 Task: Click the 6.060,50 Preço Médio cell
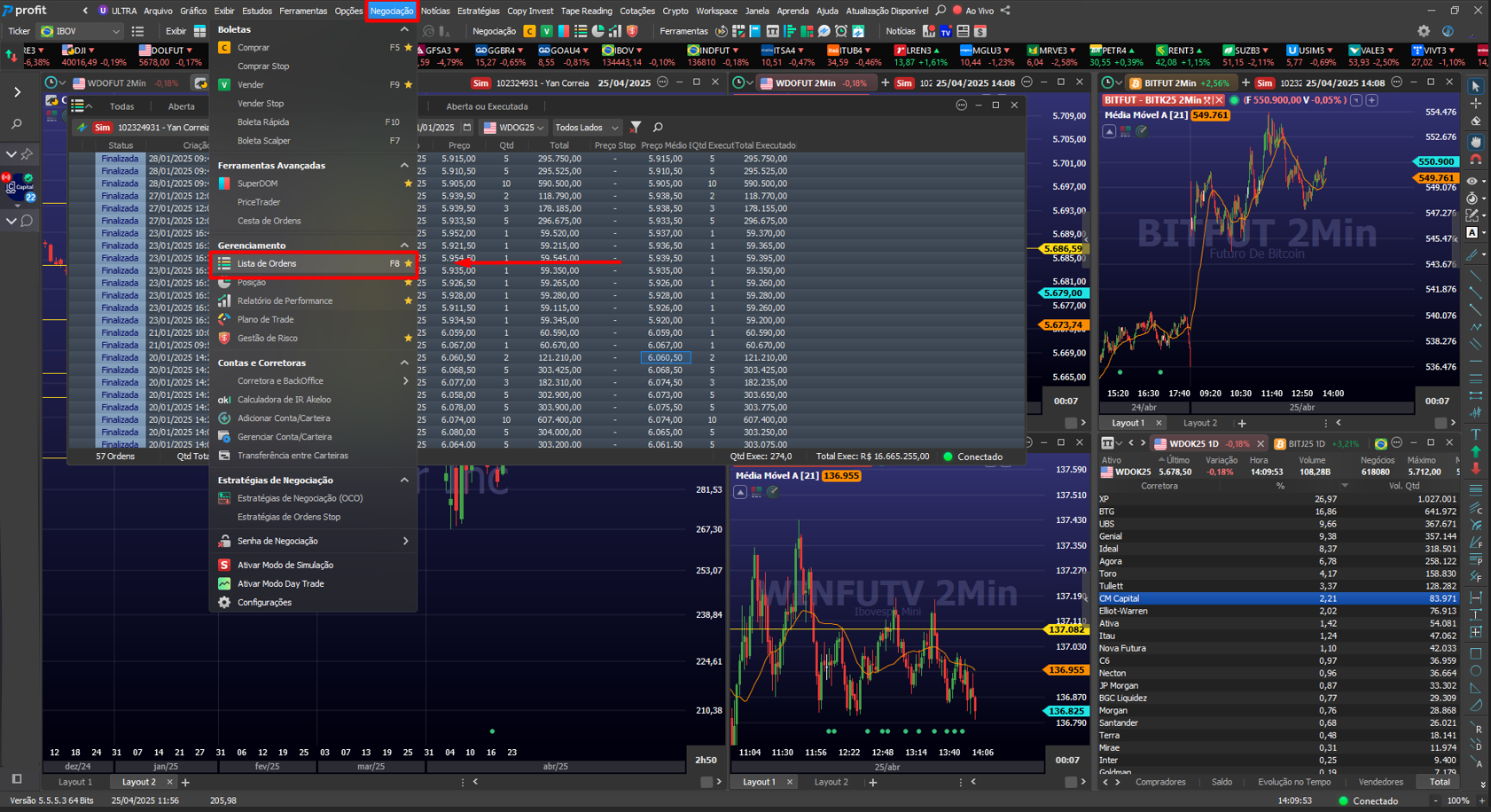pos(665,357)
